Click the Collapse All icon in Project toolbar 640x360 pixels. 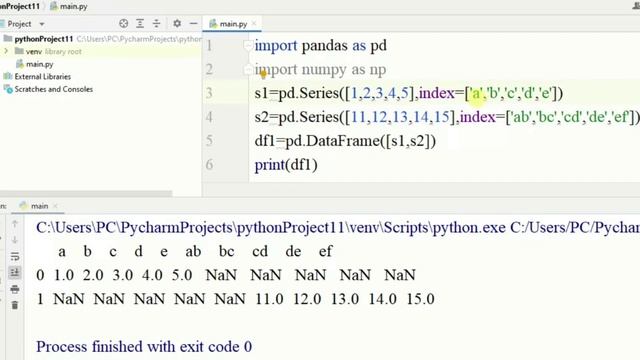(x=156, y=24)
